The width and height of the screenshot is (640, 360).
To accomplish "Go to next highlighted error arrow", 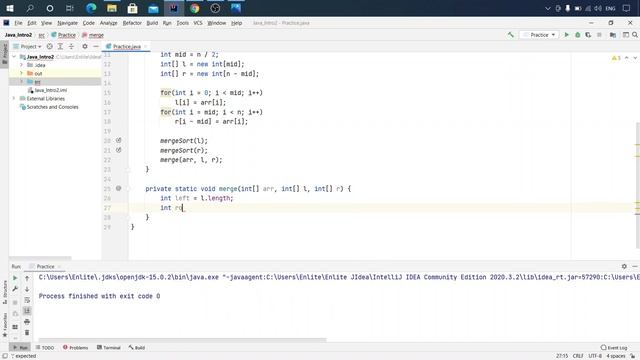I will [x=635, y=58].
